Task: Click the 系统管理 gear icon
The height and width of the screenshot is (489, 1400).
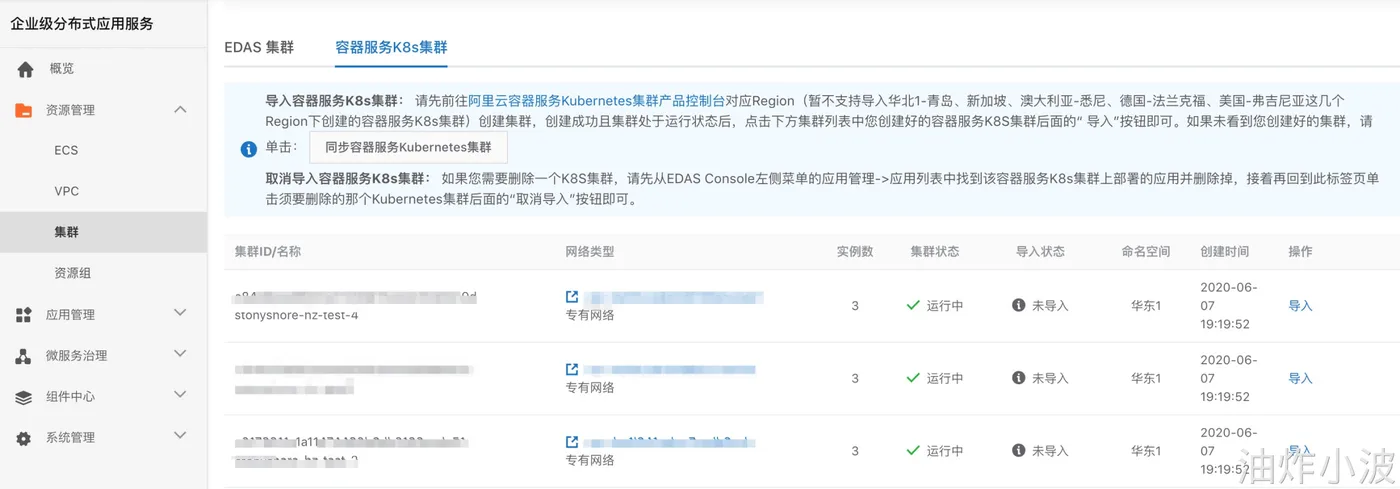Action: [x=24, y=438]
